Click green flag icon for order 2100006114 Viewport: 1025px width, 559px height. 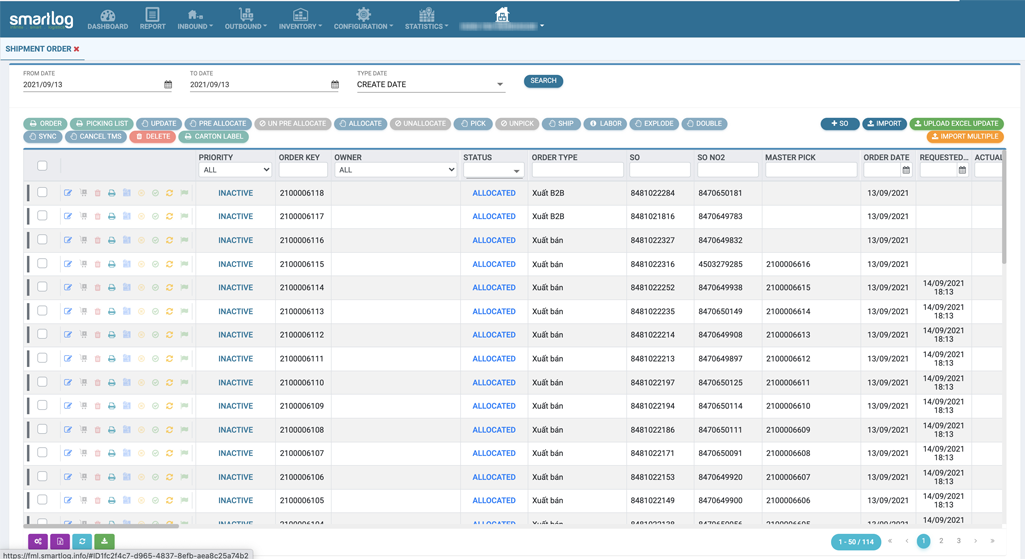tap(185, 288)
